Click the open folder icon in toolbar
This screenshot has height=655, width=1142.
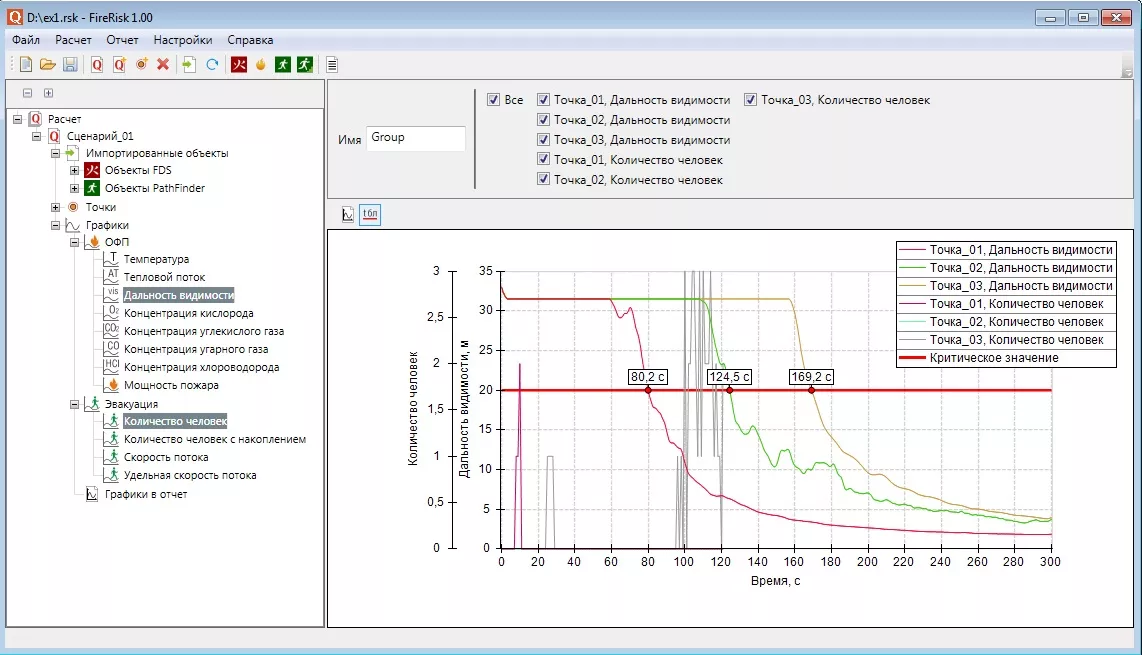pyautogui.click(x=48, y=64)
